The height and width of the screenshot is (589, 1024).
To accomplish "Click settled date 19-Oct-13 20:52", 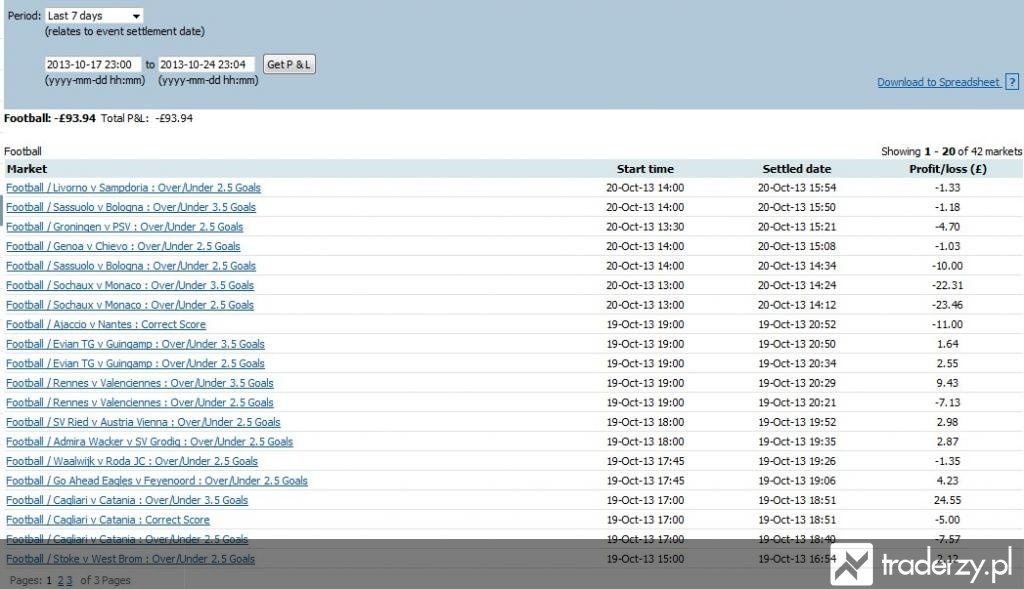I will pos(797,325).
